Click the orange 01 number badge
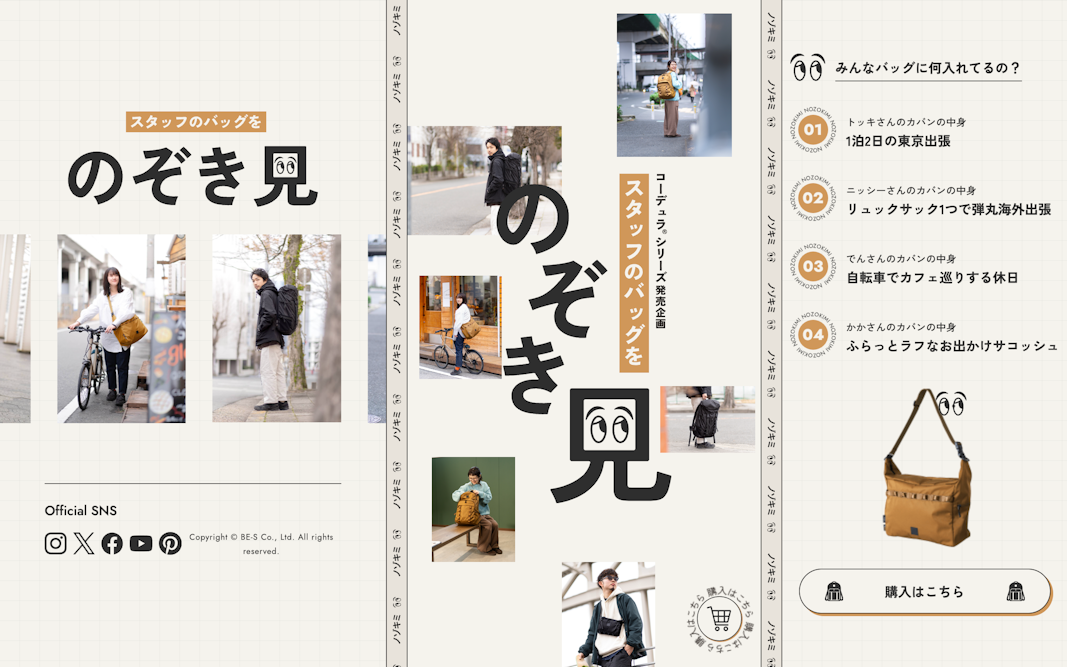This screenshot has height=667, width=1067. click(x=812, y=129)
